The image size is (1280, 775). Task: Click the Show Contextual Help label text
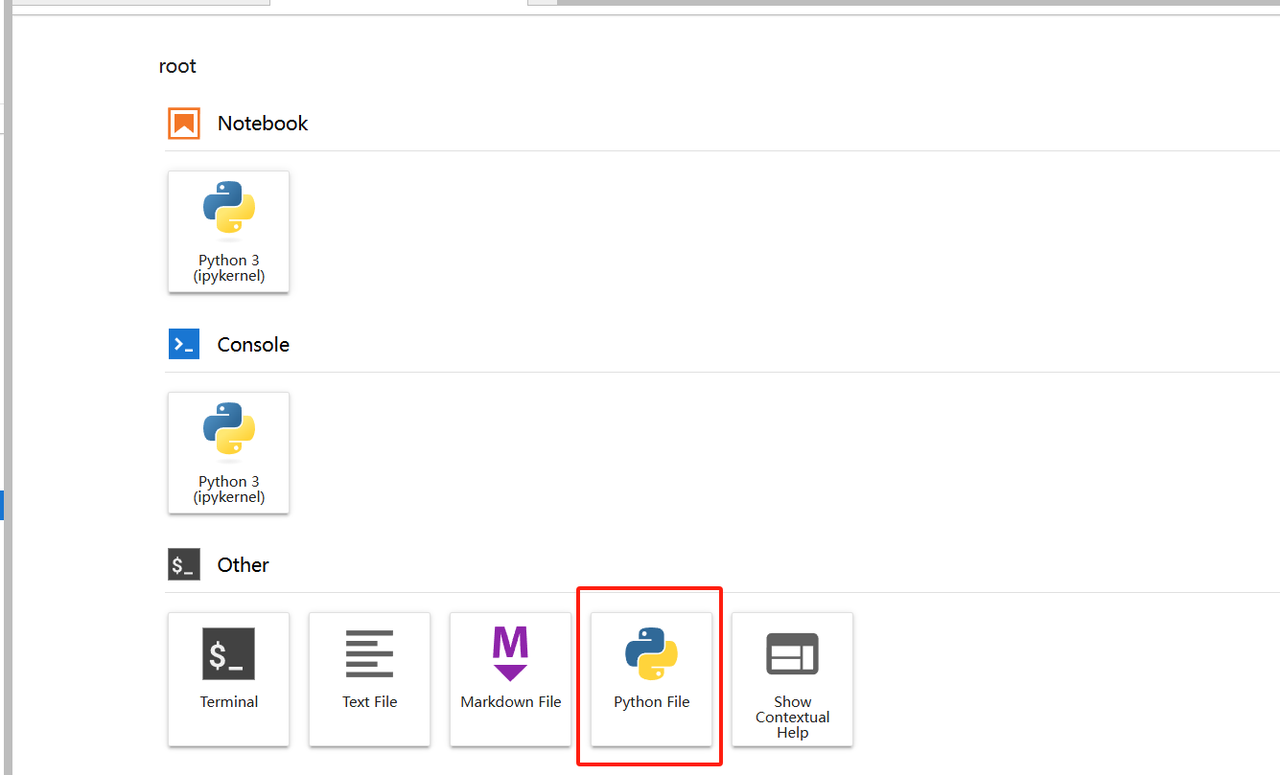pyautogui.click(x=792, y=717)
